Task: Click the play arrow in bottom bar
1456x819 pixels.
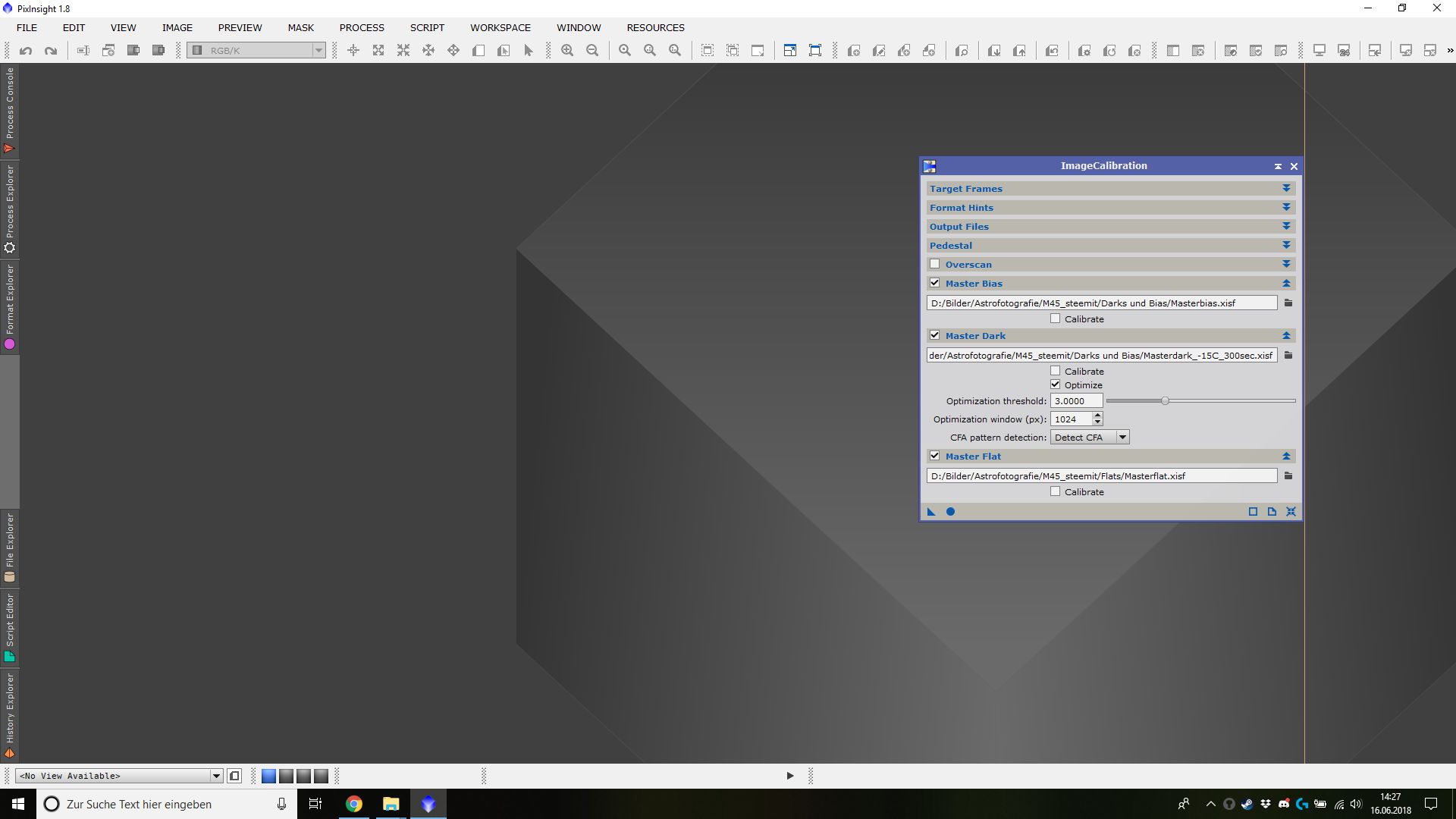Action: click(x=790, y=776)
